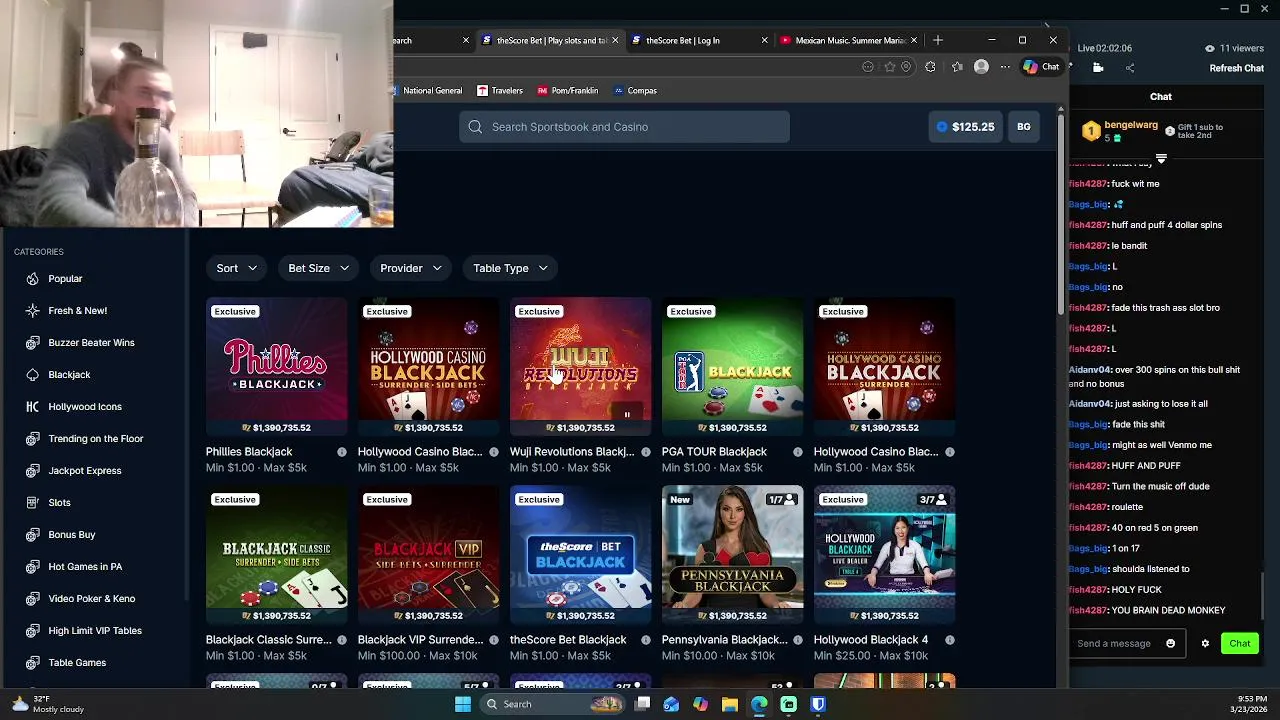Screen dimensions: 1280x720
Task: Show info for Blackjack Classic Surrender
Action: pos(342,640)
